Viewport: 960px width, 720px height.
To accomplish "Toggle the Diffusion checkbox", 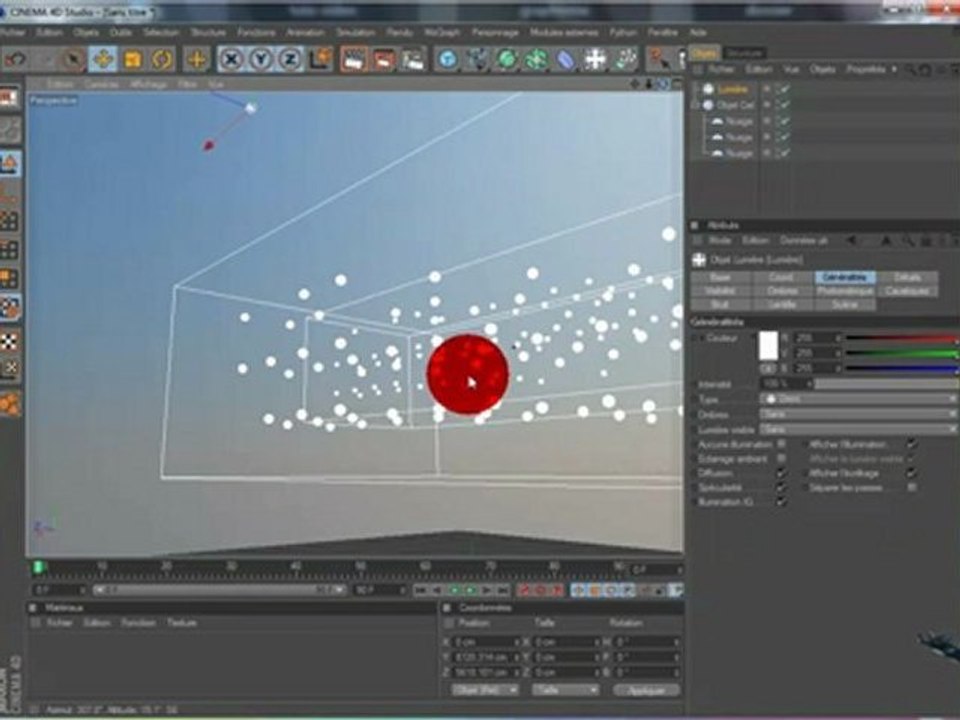I will tap(781, 473).
